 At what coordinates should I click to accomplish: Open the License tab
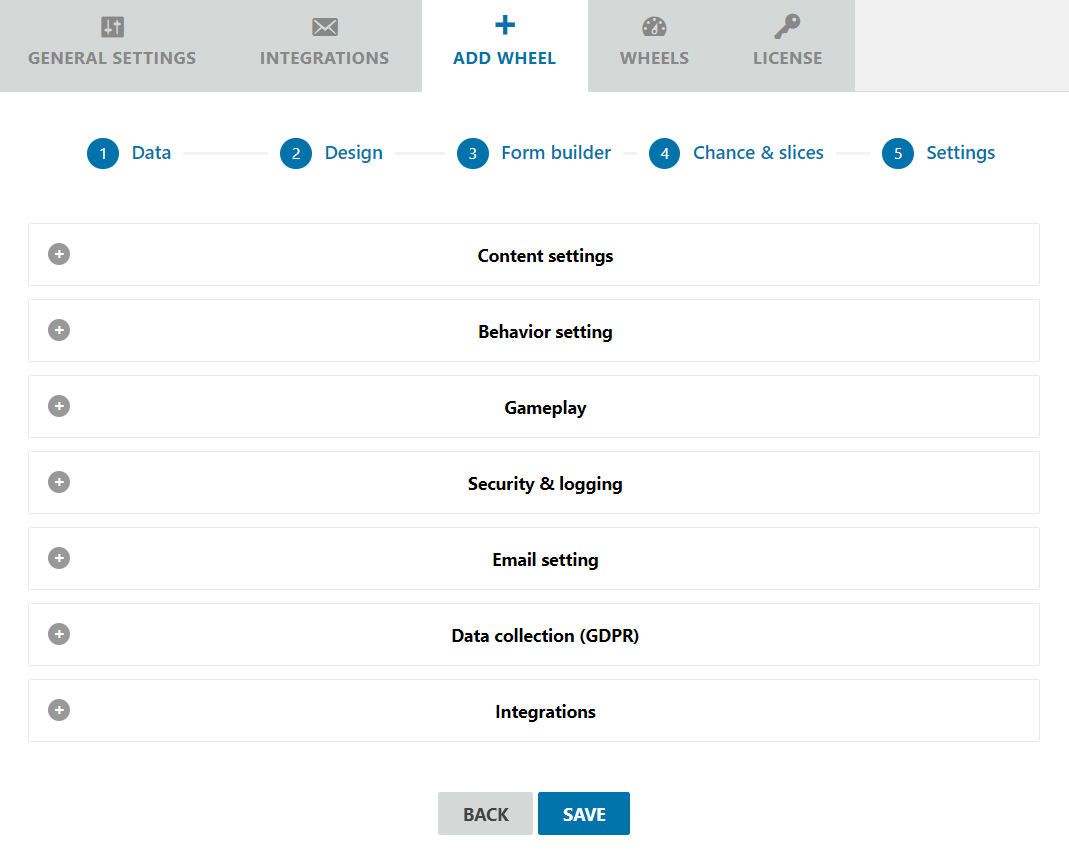tap(787, 46)
